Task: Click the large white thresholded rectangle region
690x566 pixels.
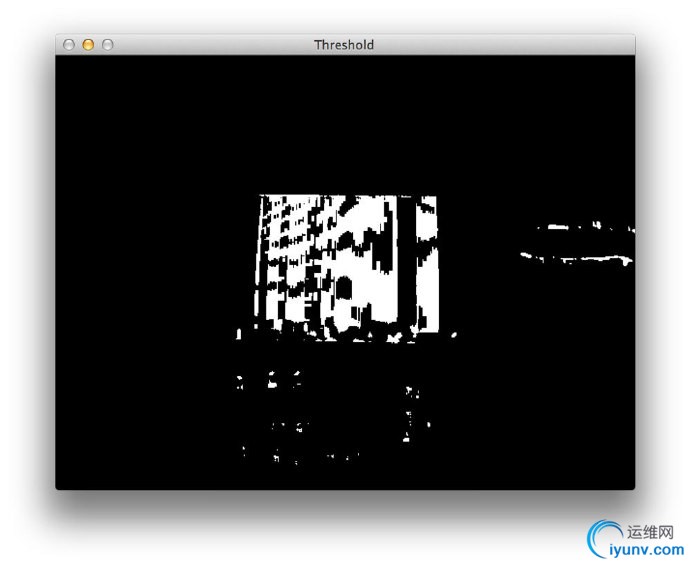Action: point(347,266)
